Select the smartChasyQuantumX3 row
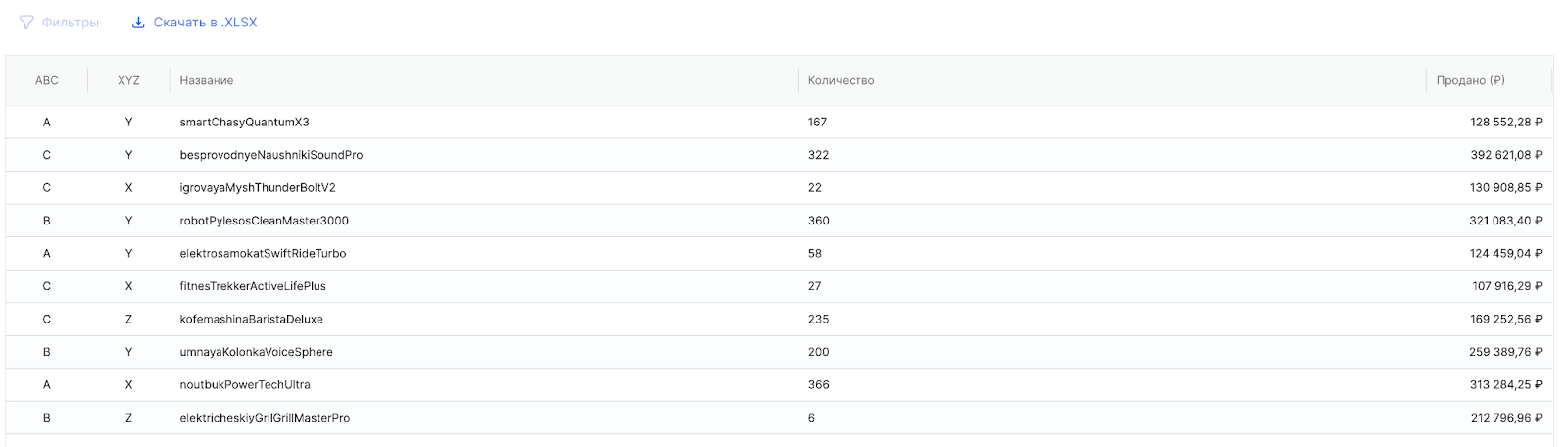 (x=244, y=123)
